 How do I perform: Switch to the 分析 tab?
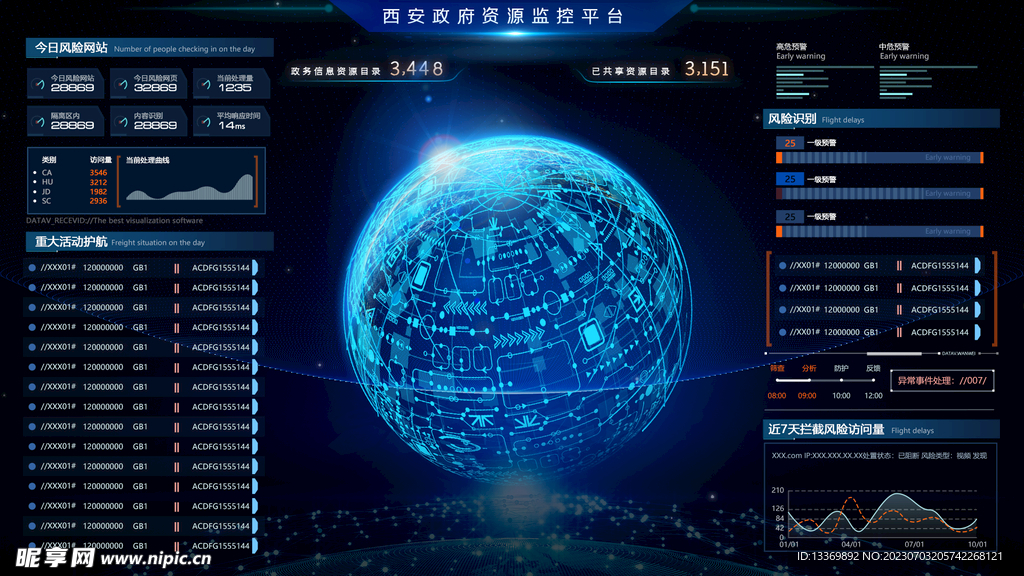point(808,368)
